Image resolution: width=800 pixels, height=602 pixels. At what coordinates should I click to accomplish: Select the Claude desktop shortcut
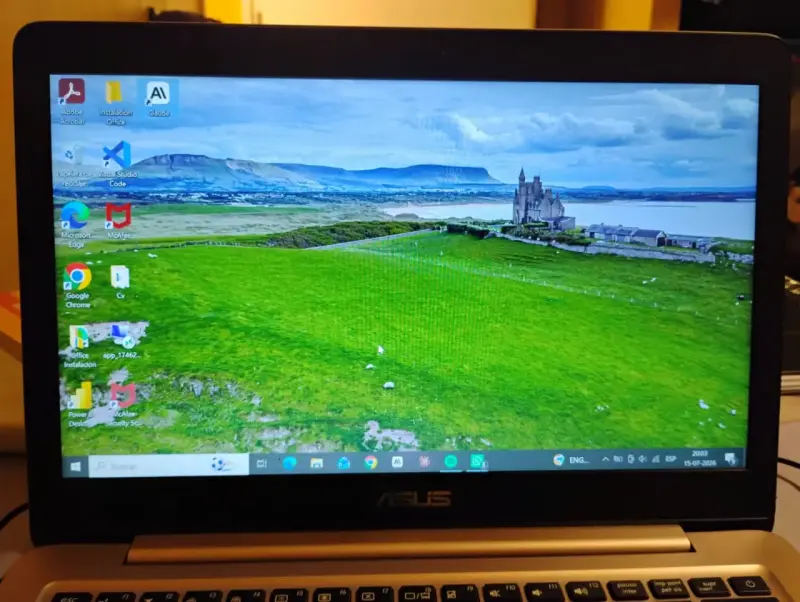158,99
